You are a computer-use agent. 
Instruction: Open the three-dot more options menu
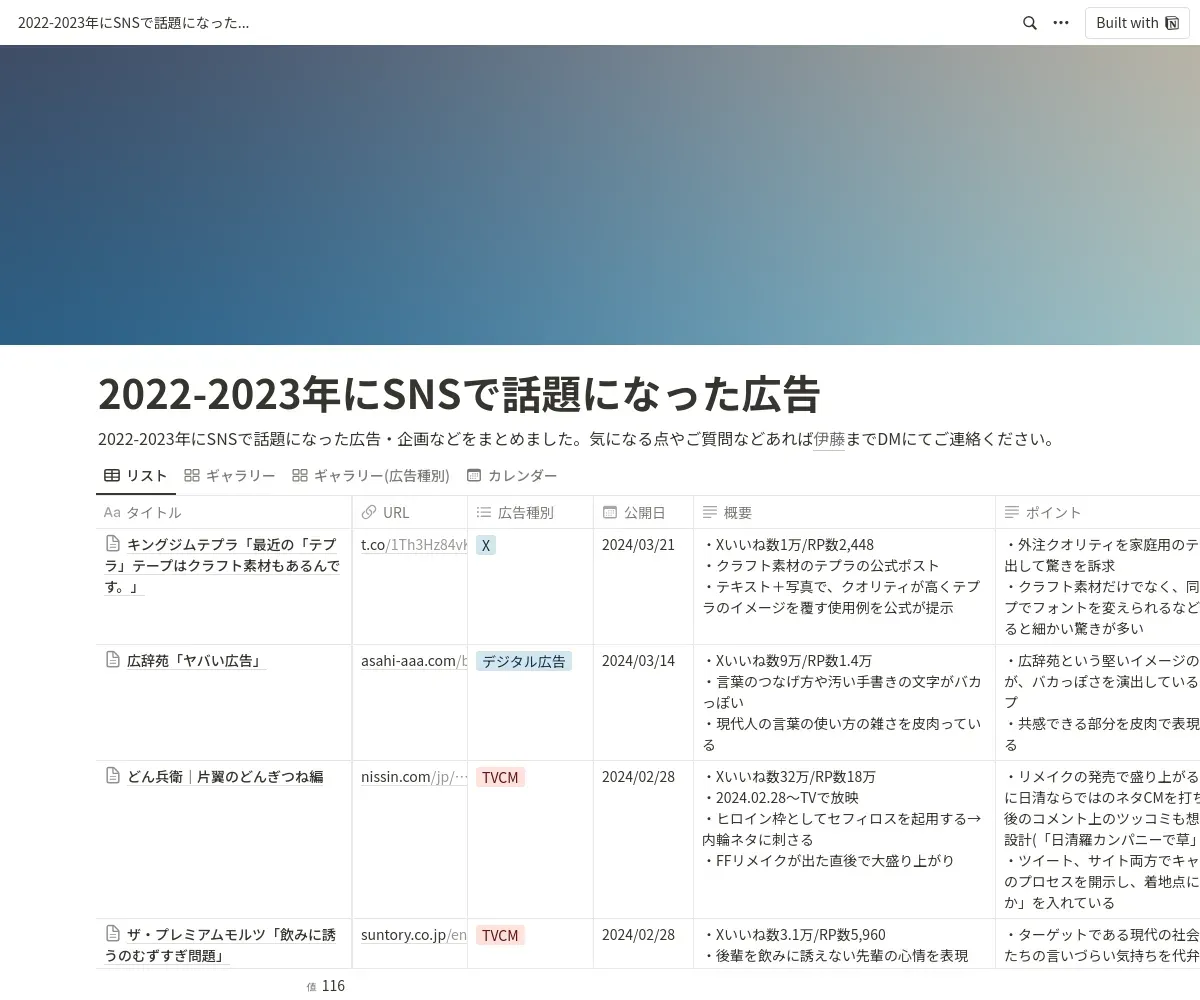[x=1061, y=23]
